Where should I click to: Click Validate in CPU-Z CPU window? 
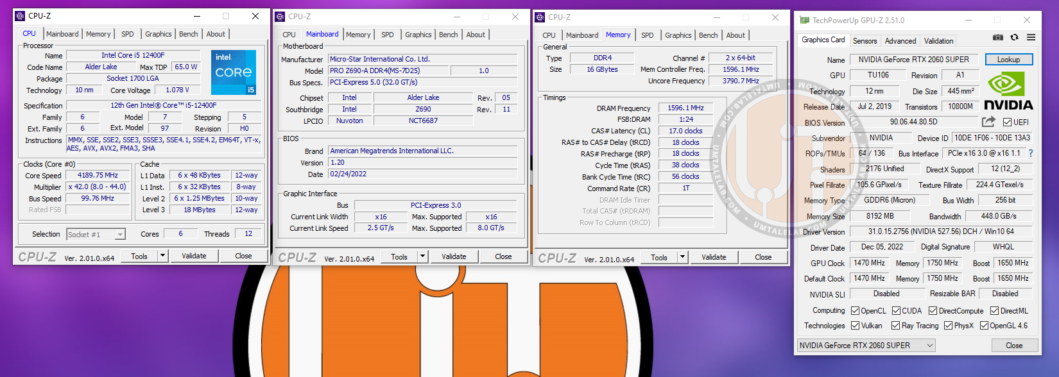point(194,256)
